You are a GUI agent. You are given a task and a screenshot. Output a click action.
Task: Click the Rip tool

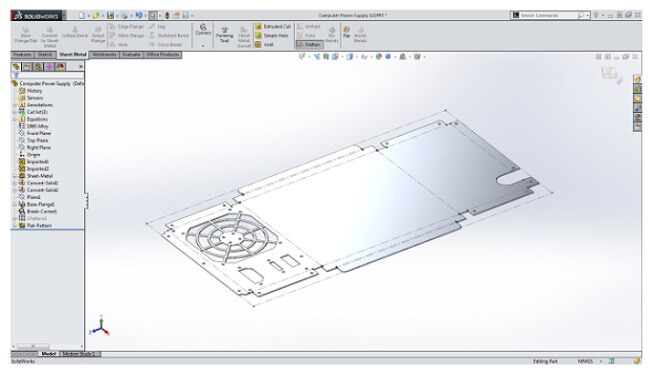coord(346,32)
